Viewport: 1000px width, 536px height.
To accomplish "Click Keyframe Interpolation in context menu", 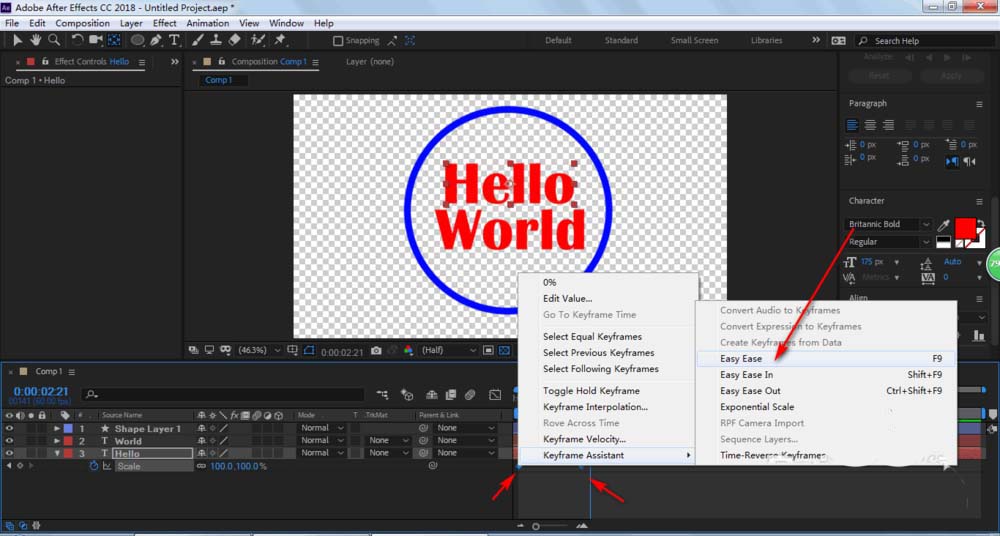I will click(x=595, y=407).
